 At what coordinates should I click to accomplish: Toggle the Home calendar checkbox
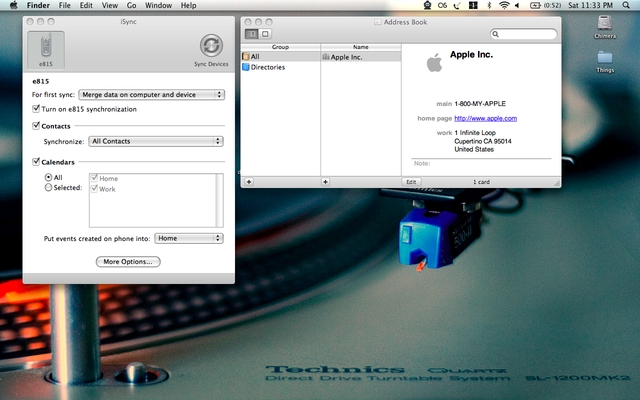94,178
